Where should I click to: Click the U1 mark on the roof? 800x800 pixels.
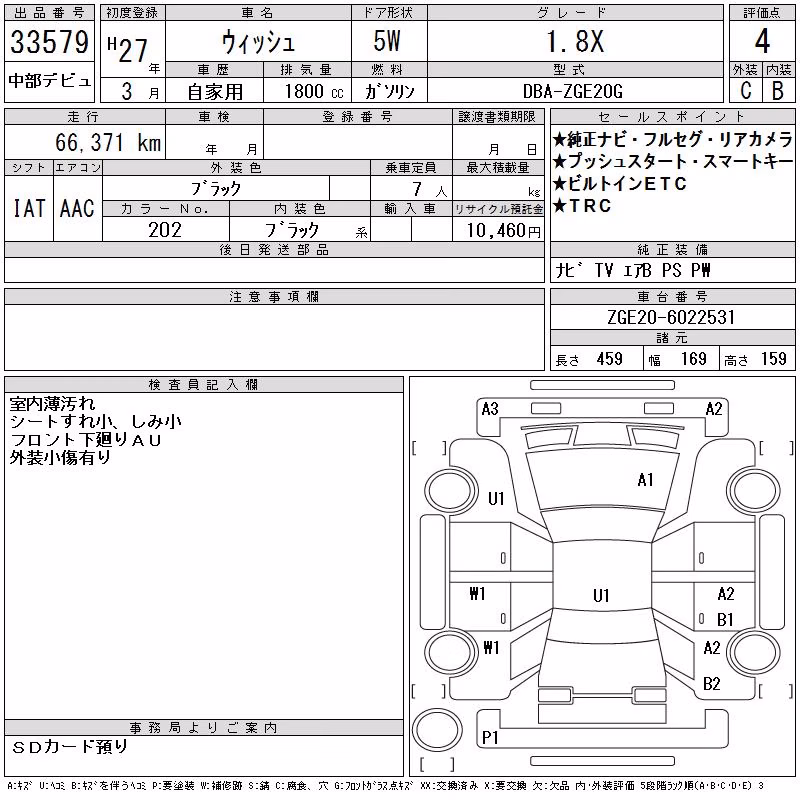(x=601, y=595)
